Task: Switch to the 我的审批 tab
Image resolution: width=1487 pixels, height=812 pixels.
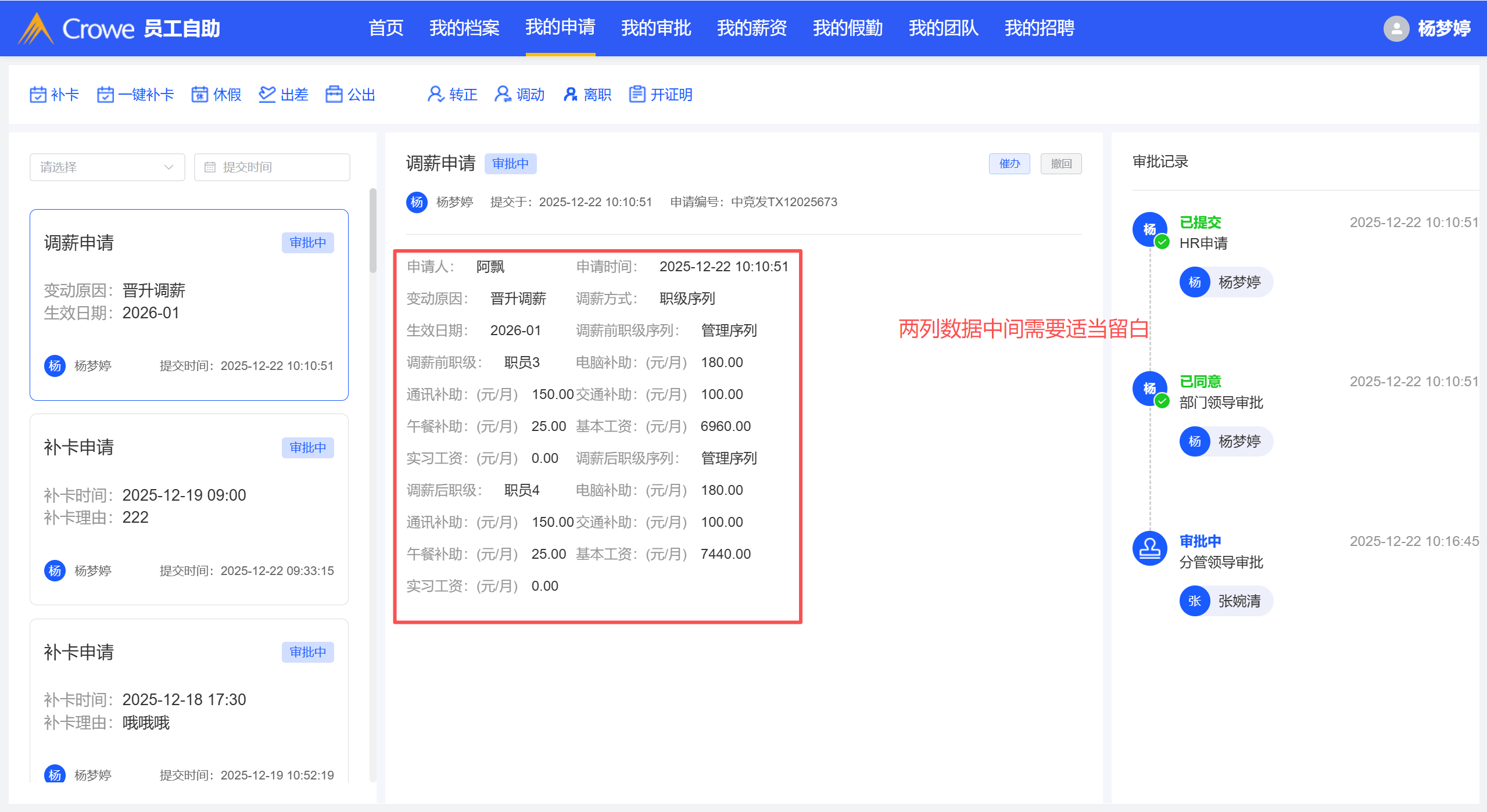Action: [x=655, y=28]
